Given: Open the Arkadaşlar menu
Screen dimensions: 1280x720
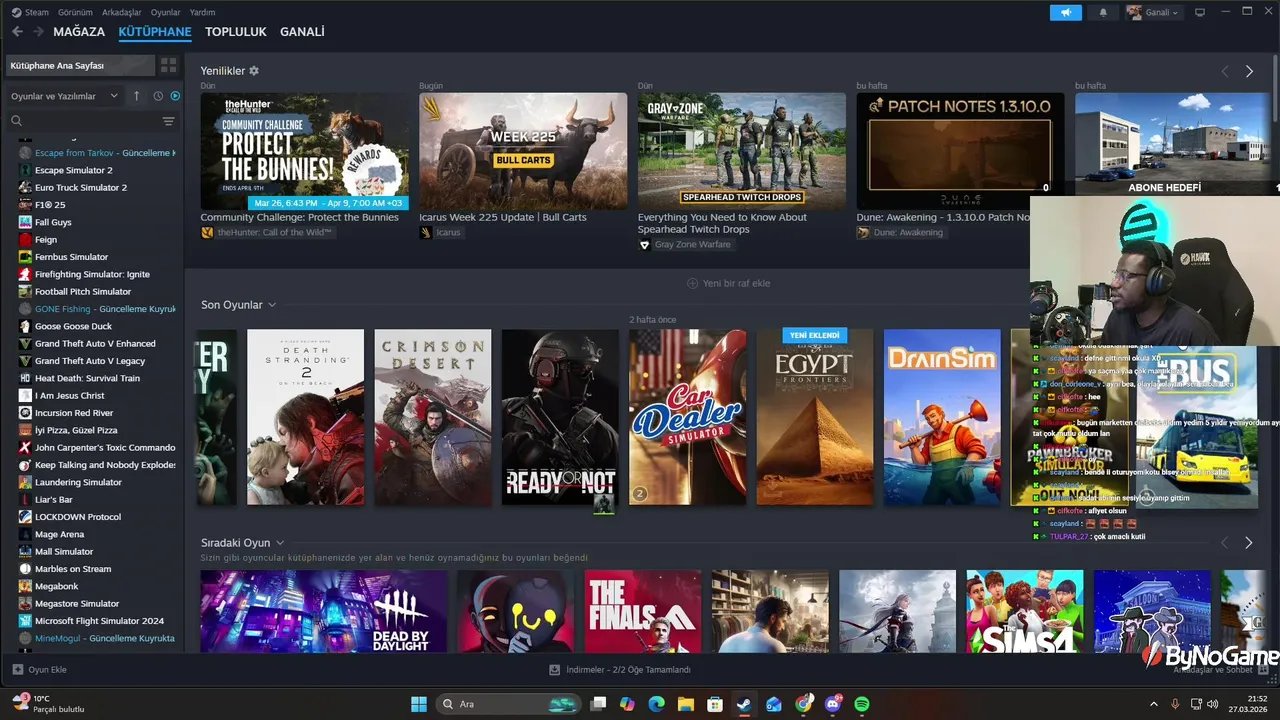Looking at the screenshot, I should click(x=122, y=12).
